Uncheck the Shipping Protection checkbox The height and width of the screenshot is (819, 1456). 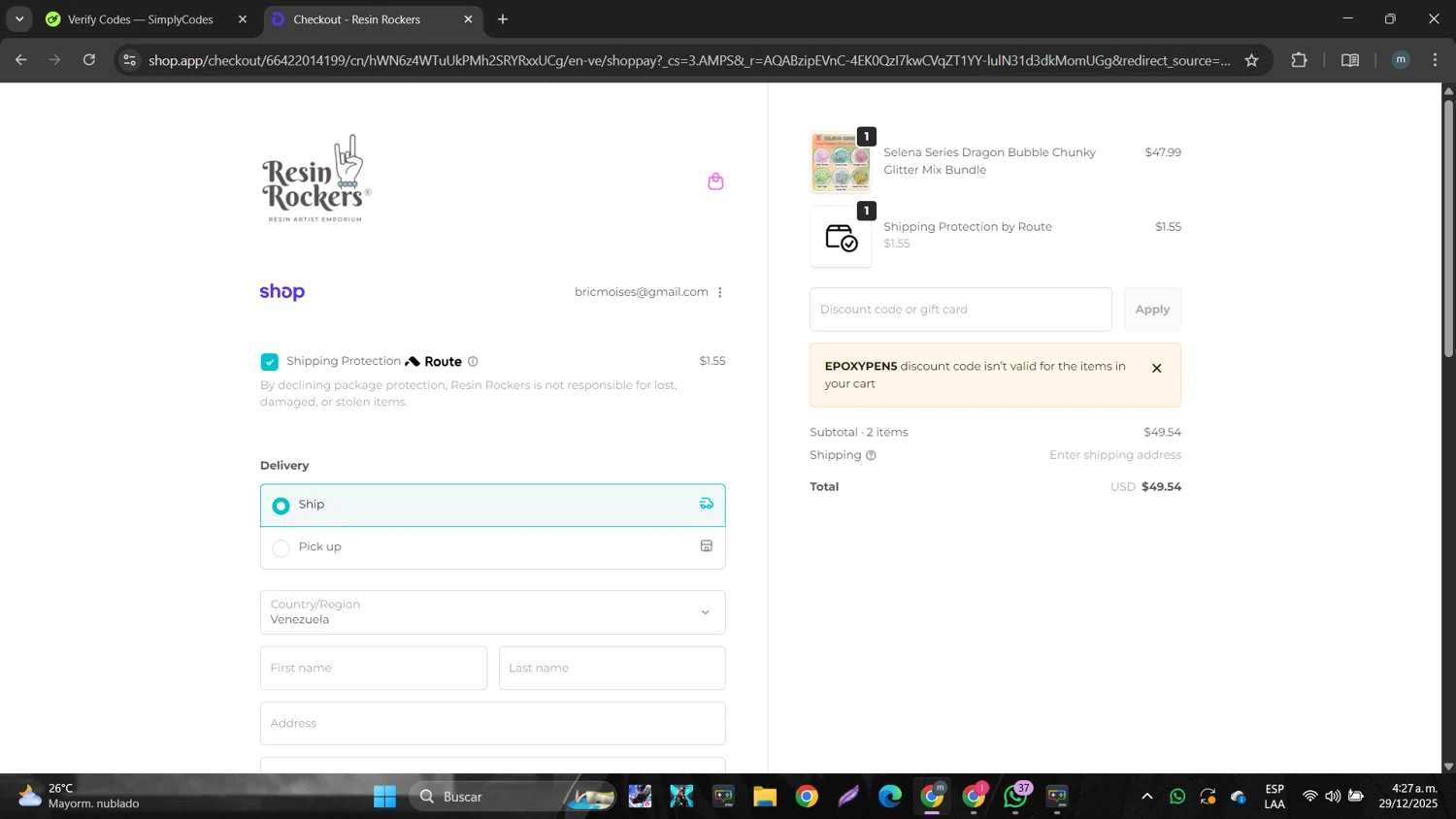click(x=270, y=362)
